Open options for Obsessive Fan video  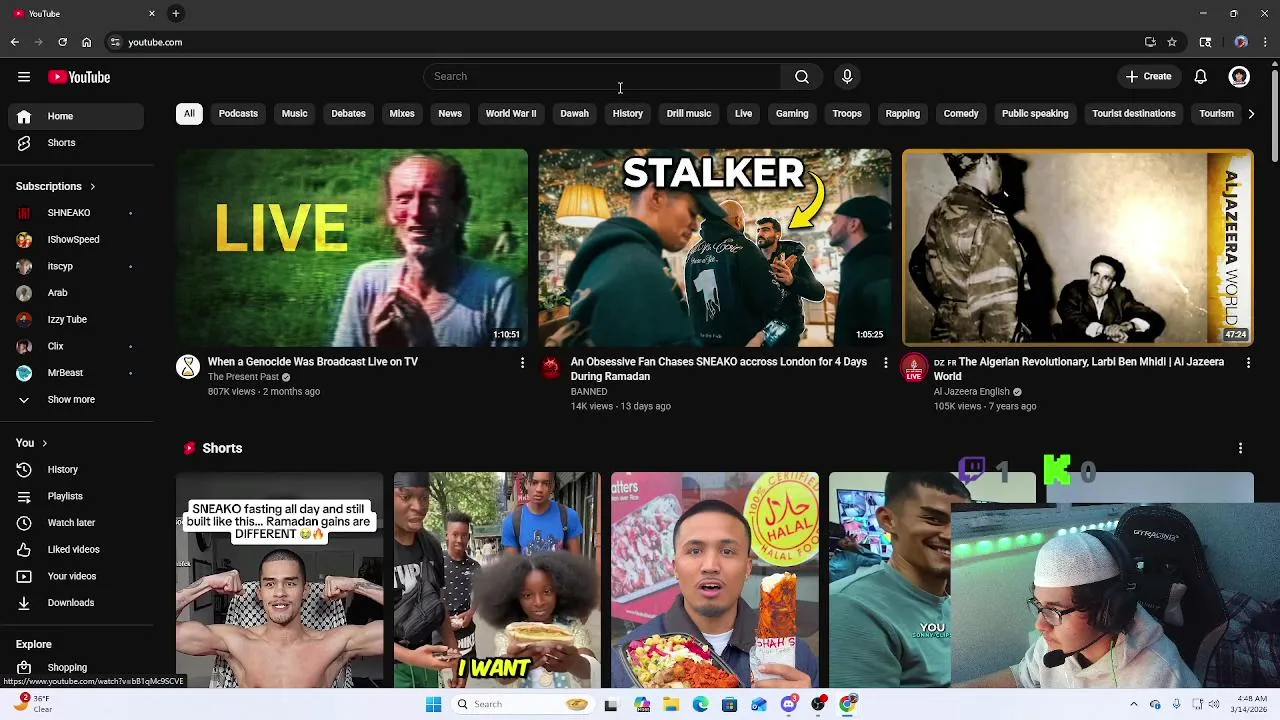pyautogui.click(x=885, y=362)
